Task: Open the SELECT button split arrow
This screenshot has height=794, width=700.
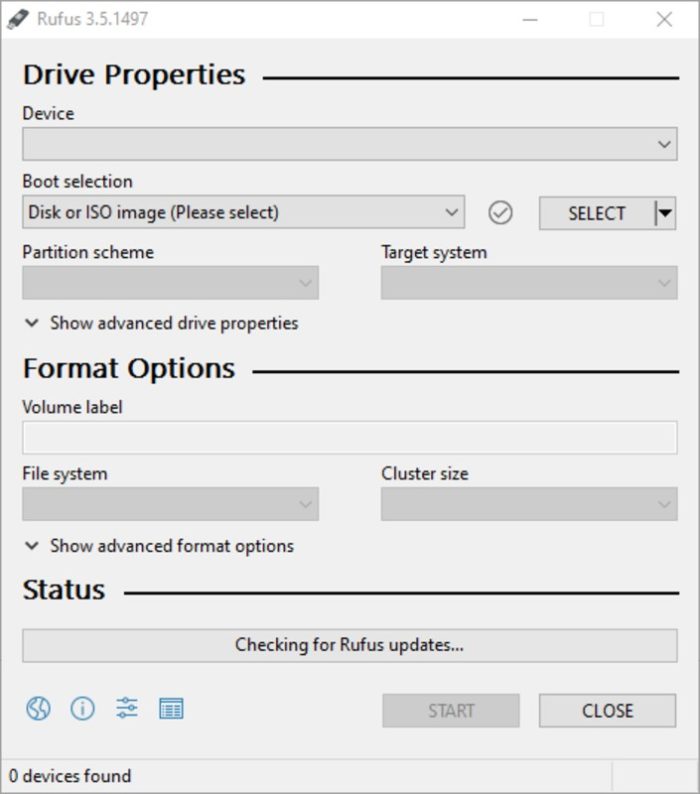Action: pos(665,213)
